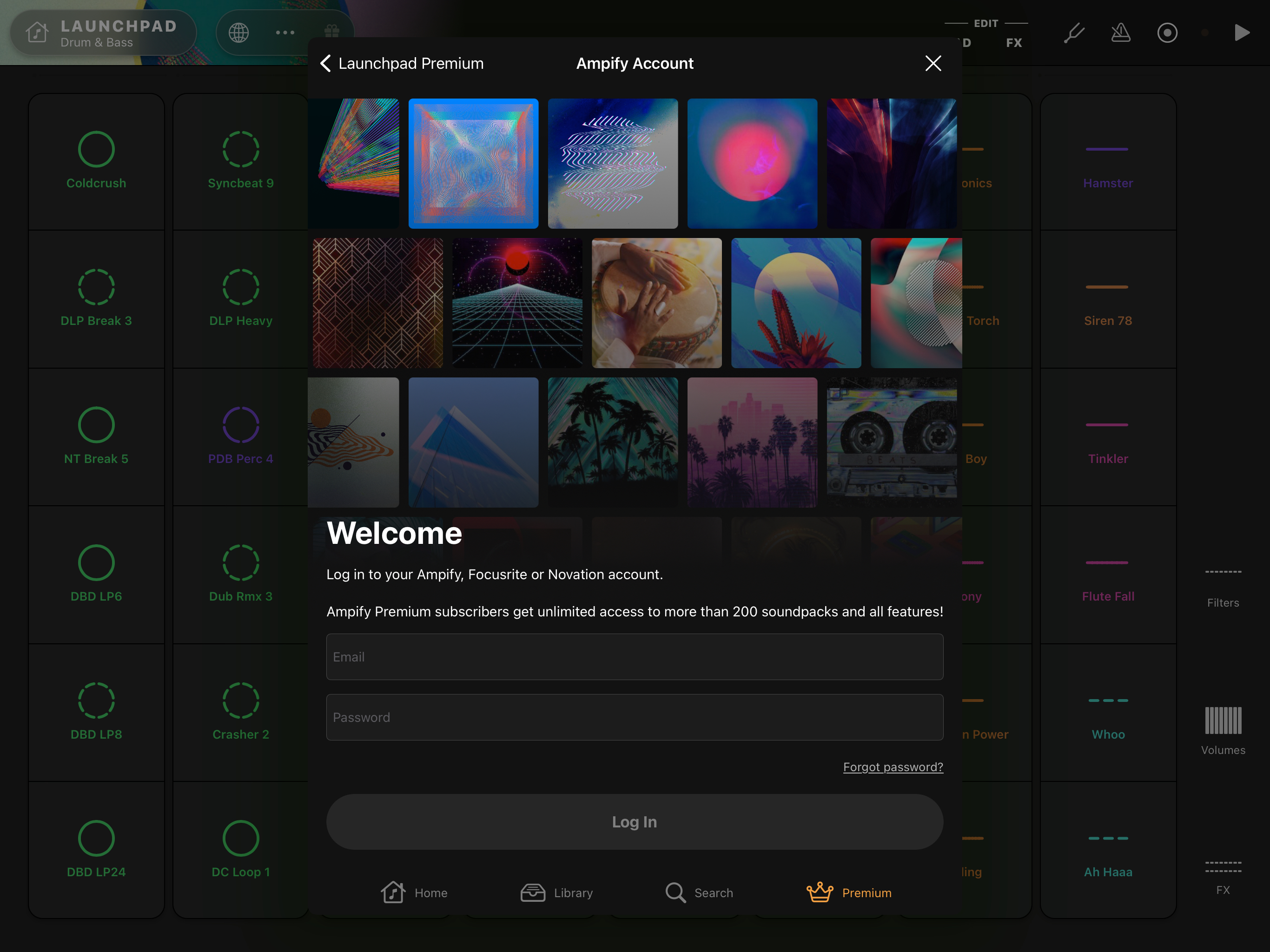Image resolution: width=1270 pixels, height=952 pixels.
Task: Select the blue pyramid soundpack thumbnail
Action: 473,442
